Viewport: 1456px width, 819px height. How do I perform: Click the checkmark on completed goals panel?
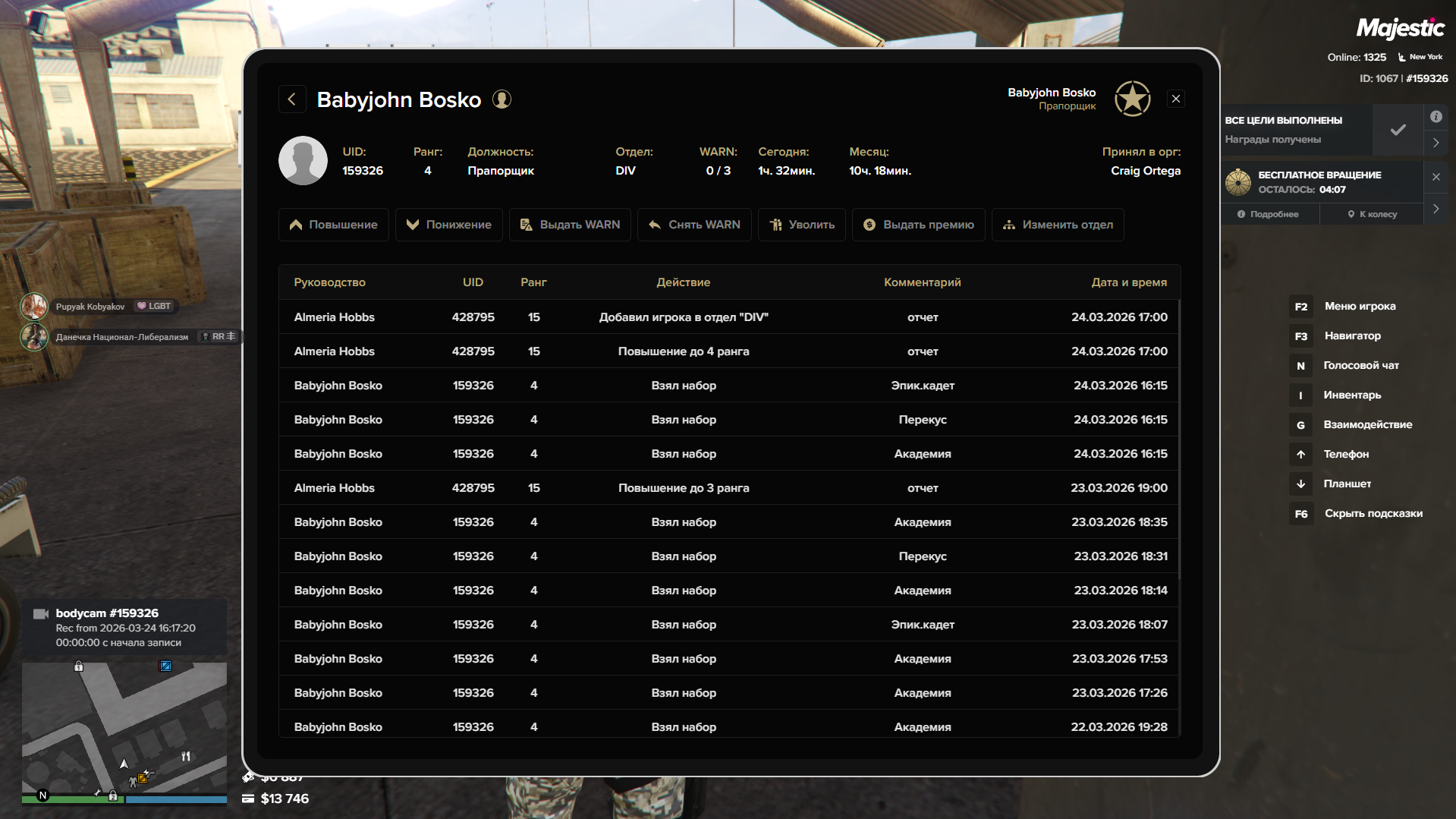pyautogui.click(x=1398, y=130)
